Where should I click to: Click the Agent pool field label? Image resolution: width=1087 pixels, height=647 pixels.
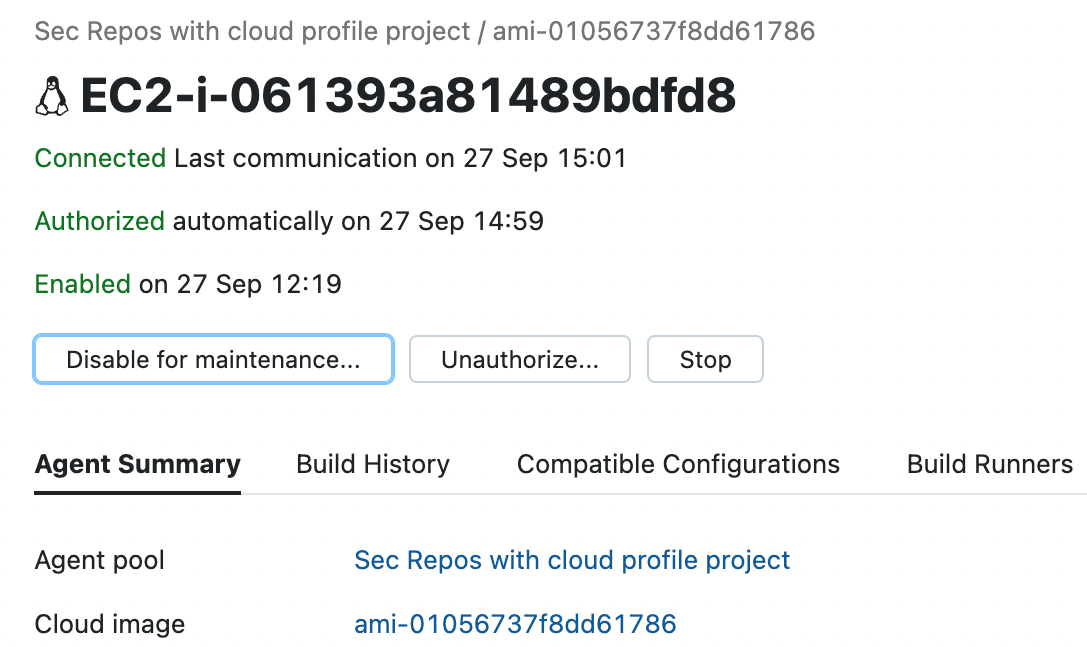[x=100, y=560]
